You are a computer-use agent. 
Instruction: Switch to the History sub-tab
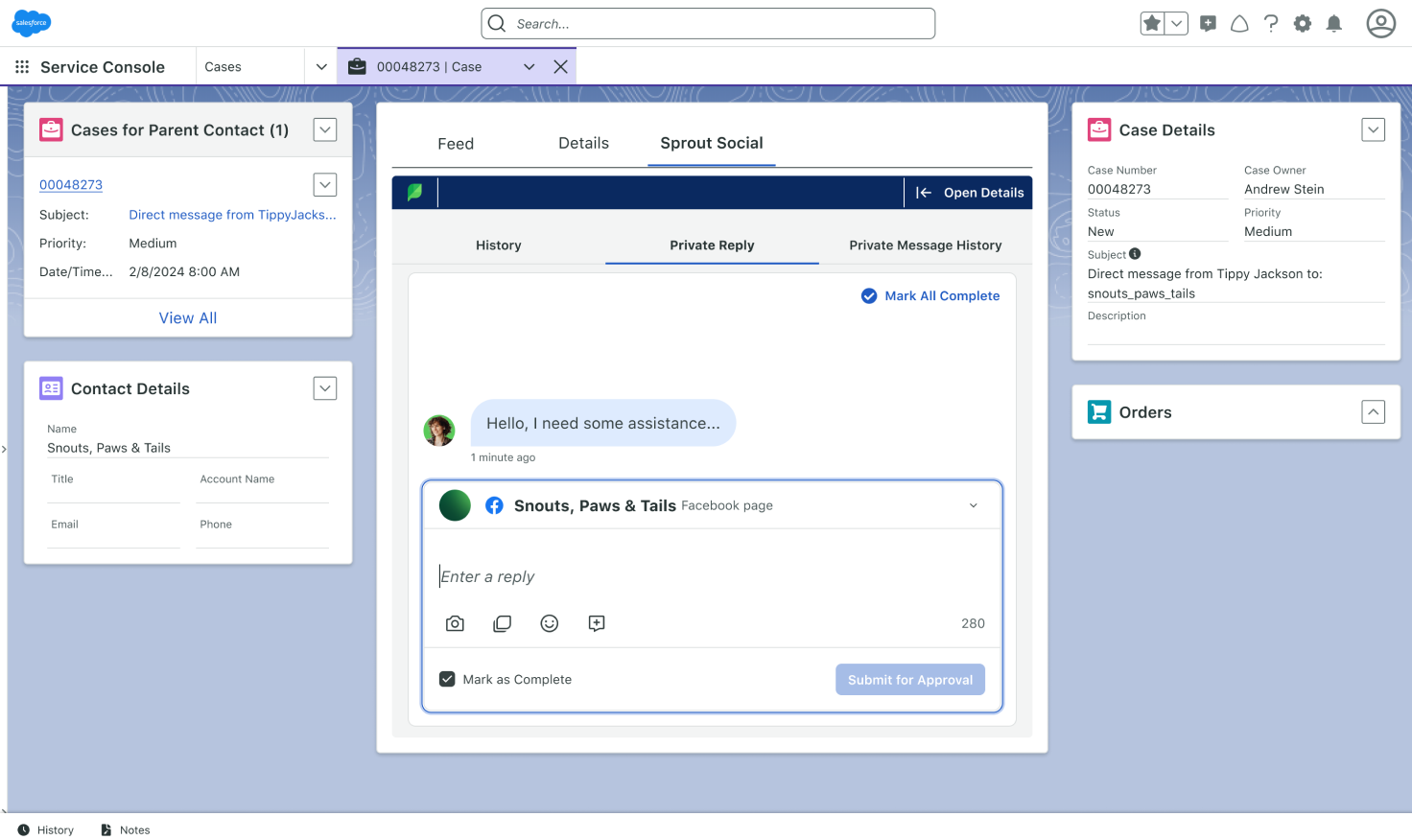[499, 245]
